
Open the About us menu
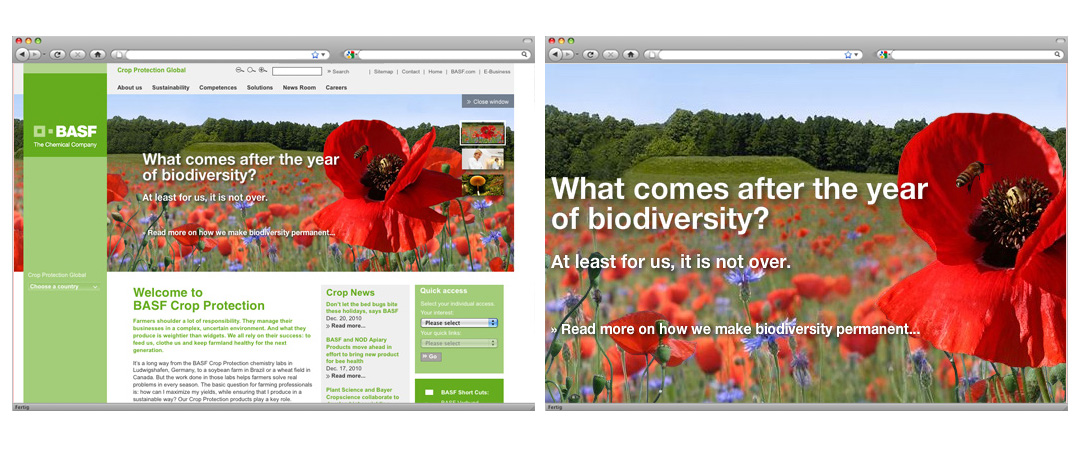tap(129, 88)
